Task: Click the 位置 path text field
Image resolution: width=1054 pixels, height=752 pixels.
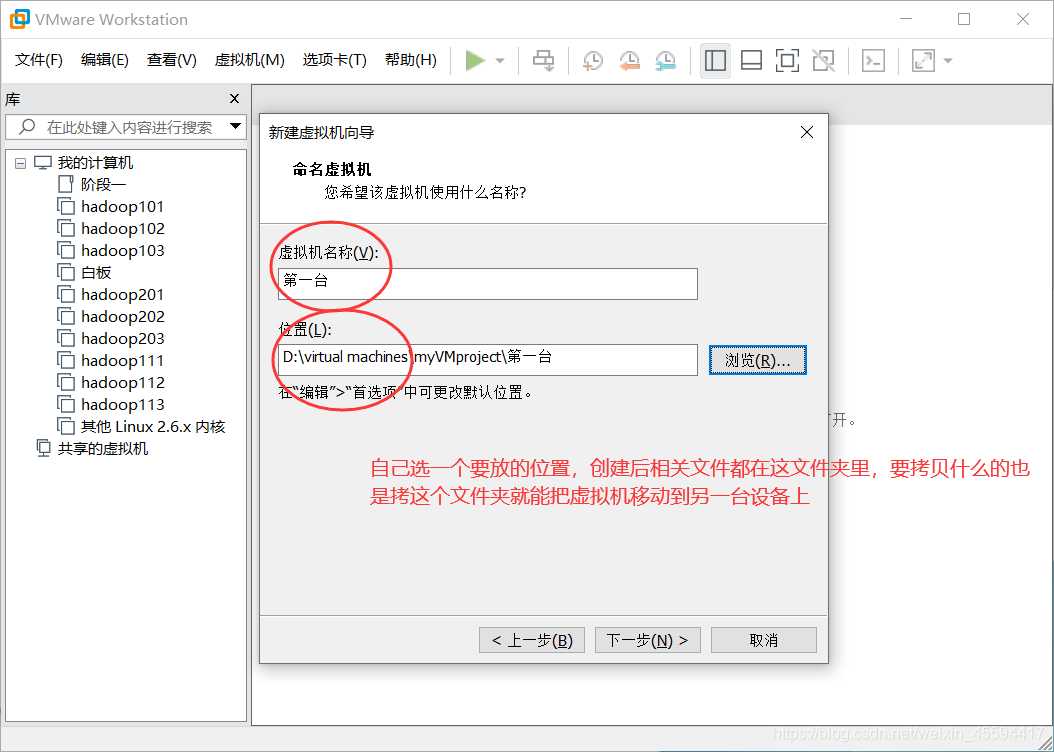Action: pyautogui.click(x=487, y=360)
